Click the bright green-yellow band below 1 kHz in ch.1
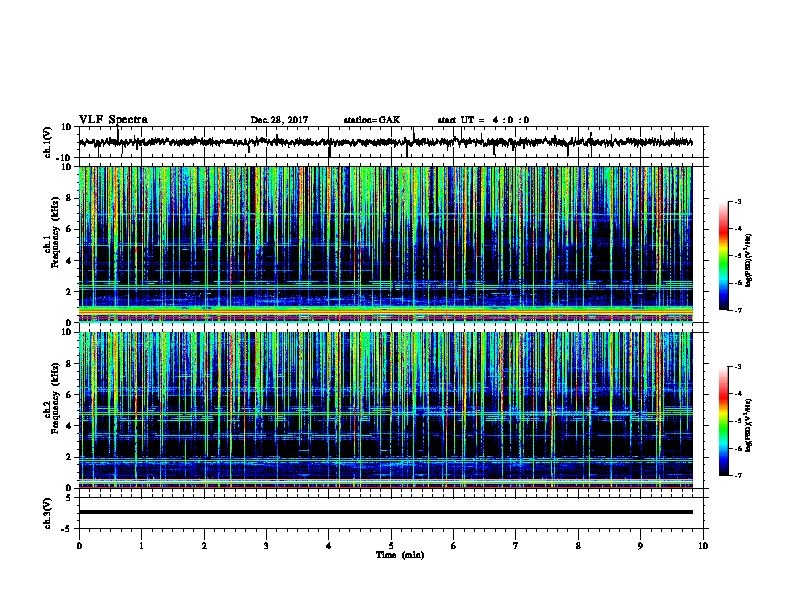This screenshot has height=612, width=792. click(385, 310)
